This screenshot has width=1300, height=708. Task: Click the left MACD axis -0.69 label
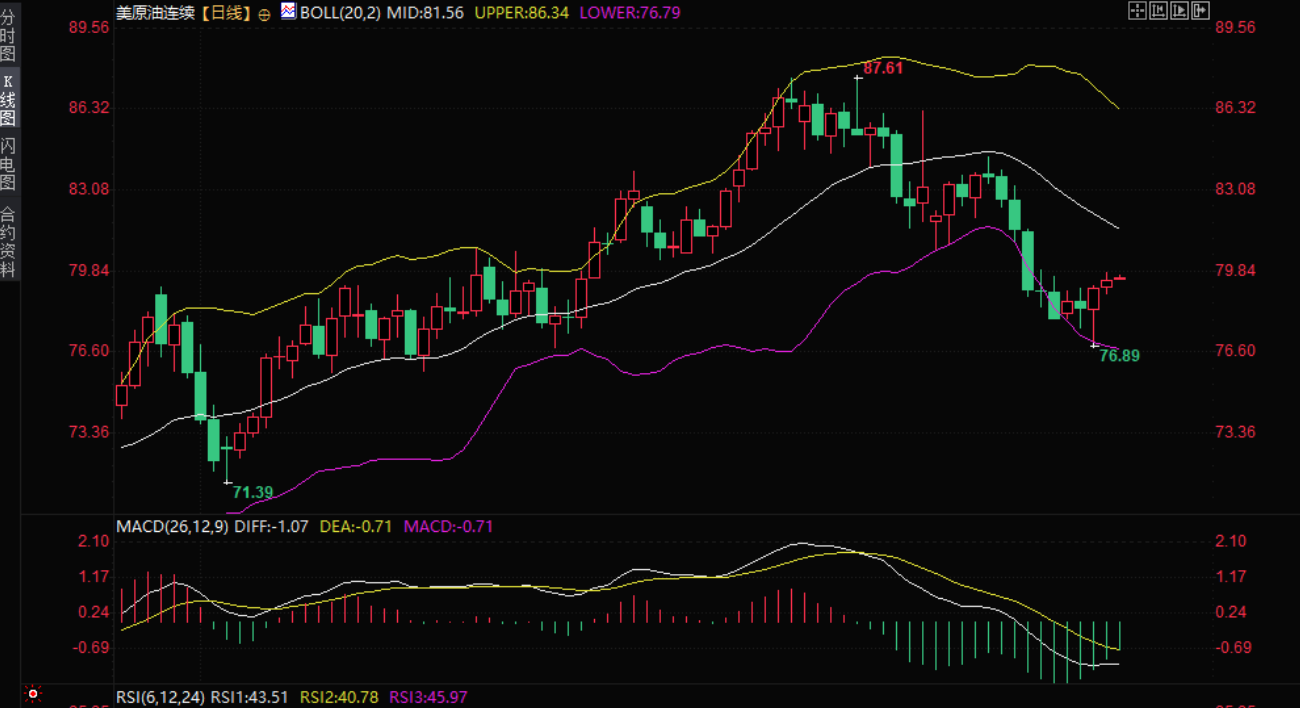tap(90, 647)
